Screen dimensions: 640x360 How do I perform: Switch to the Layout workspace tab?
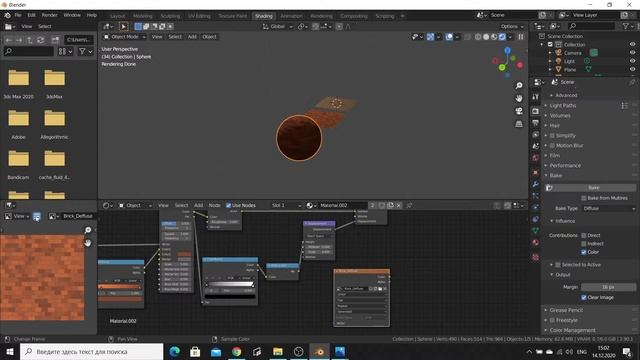[x=118, y=16]
